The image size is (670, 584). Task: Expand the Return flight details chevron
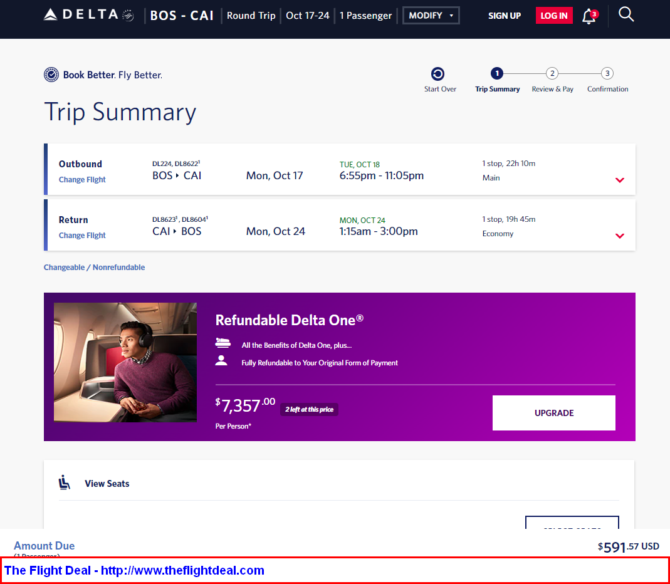point(620,236)
